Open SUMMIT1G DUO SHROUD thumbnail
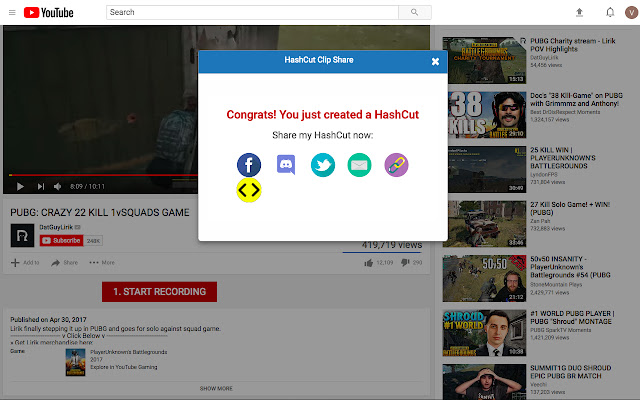The height and width of the screenshot is (400, 640). (484, 382)
